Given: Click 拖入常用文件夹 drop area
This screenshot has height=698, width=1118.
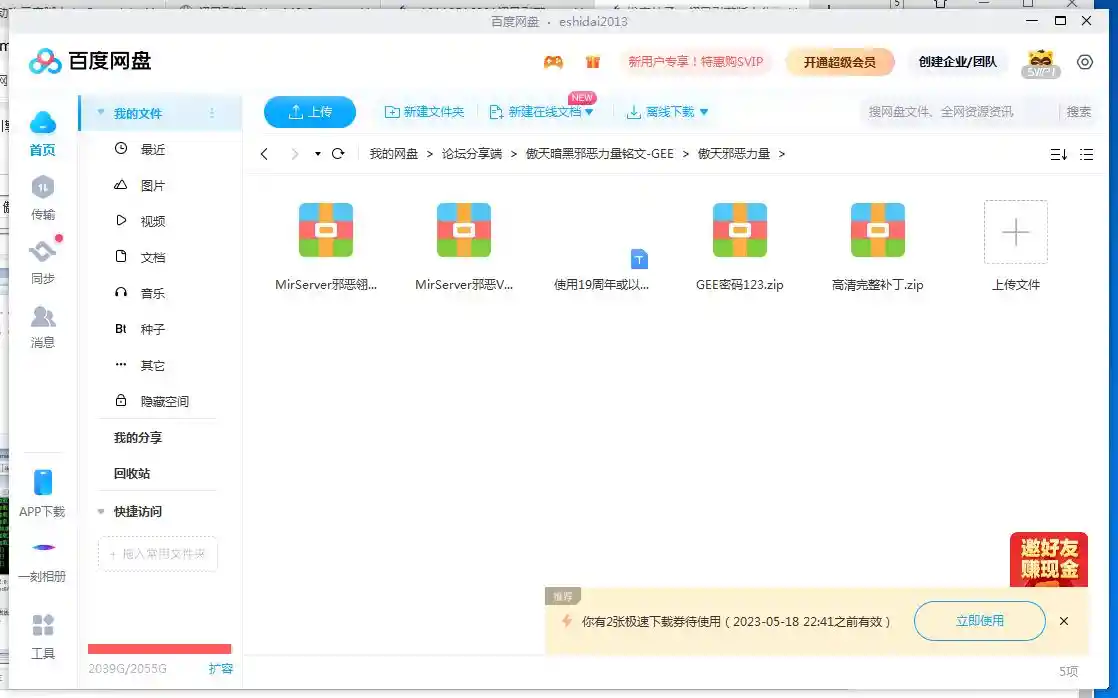Looking at the screenshot, I should [x=158, y=554].
